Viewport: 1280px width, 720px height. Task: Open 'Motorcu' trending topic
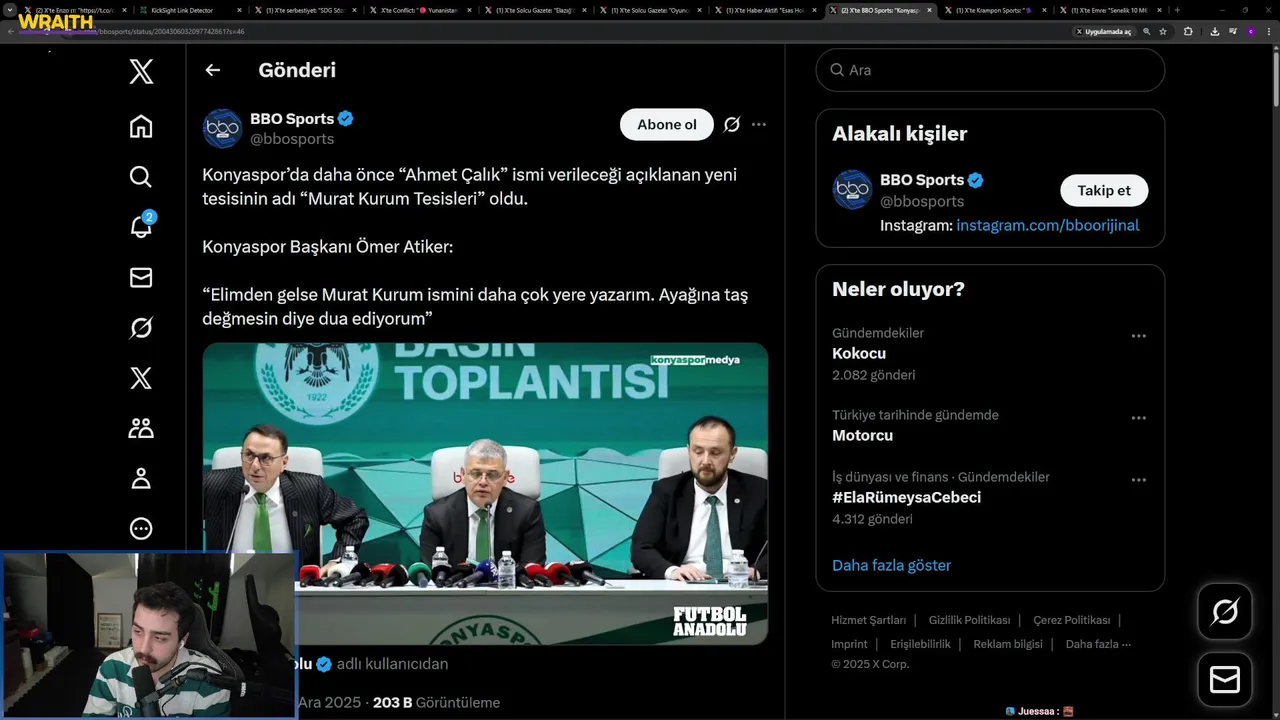(862, 435)
